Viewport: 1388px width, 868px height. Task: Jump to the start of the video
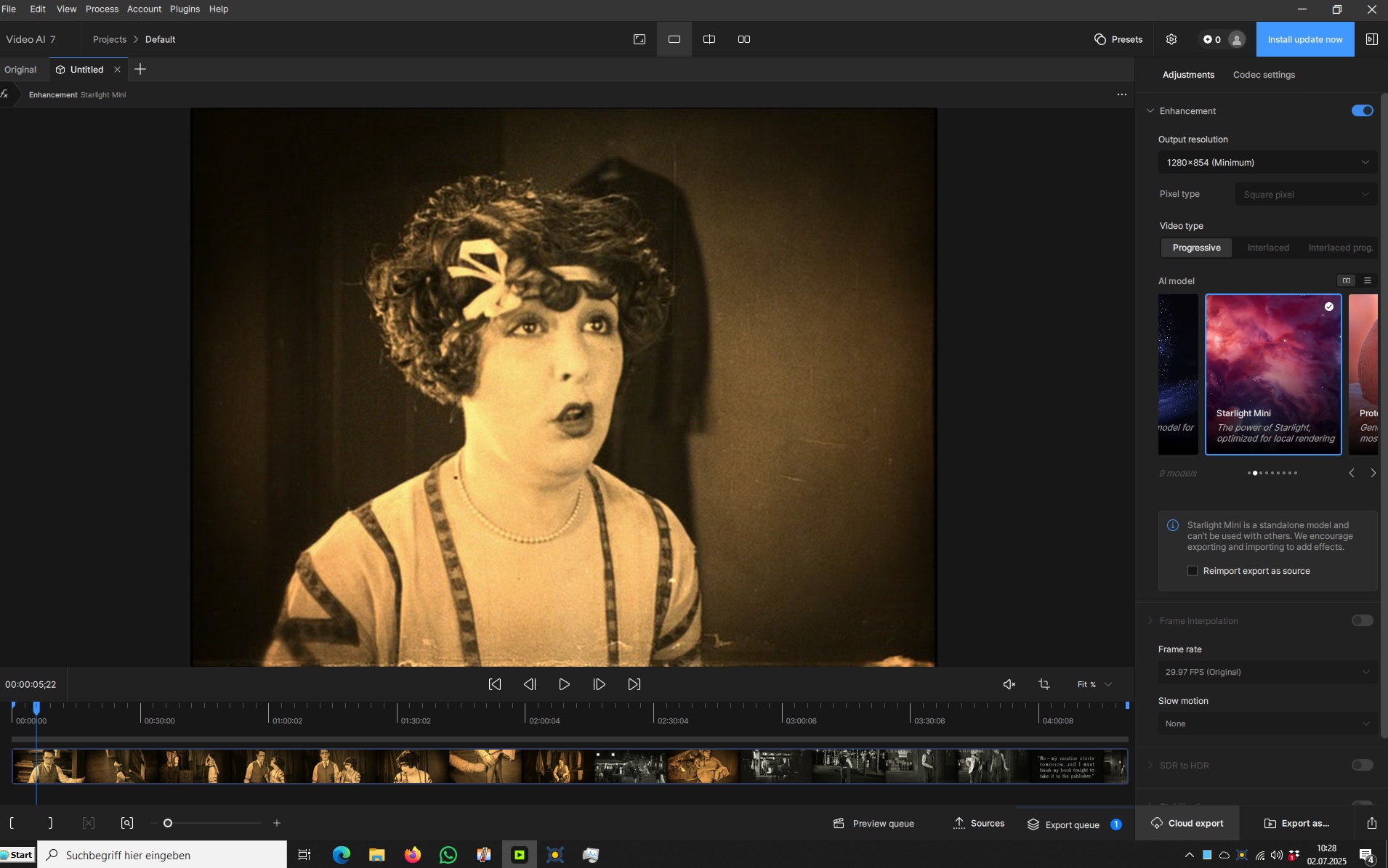click(495, 684)
